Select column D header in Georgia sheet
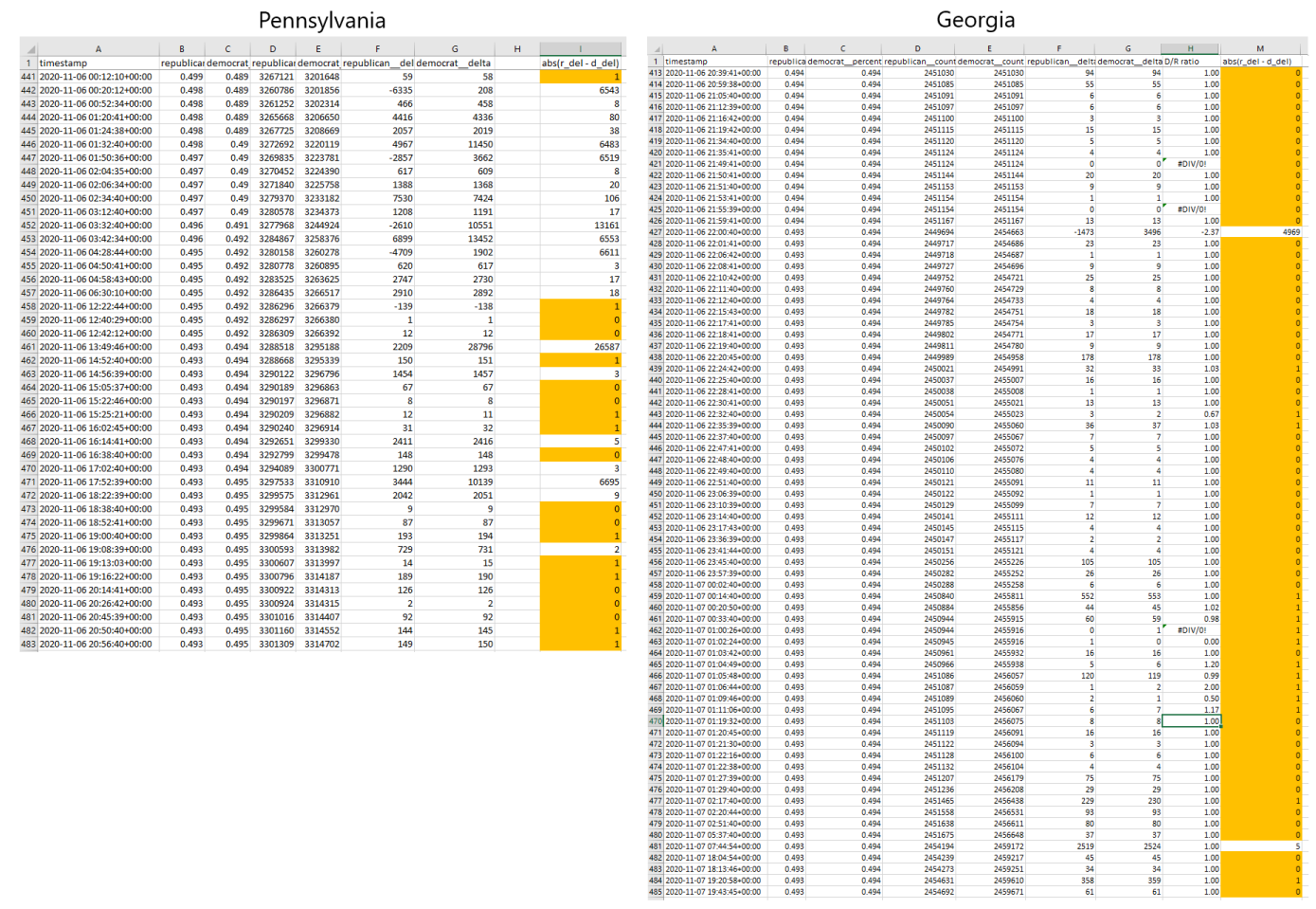1316x909 pixels. (917, 48)
